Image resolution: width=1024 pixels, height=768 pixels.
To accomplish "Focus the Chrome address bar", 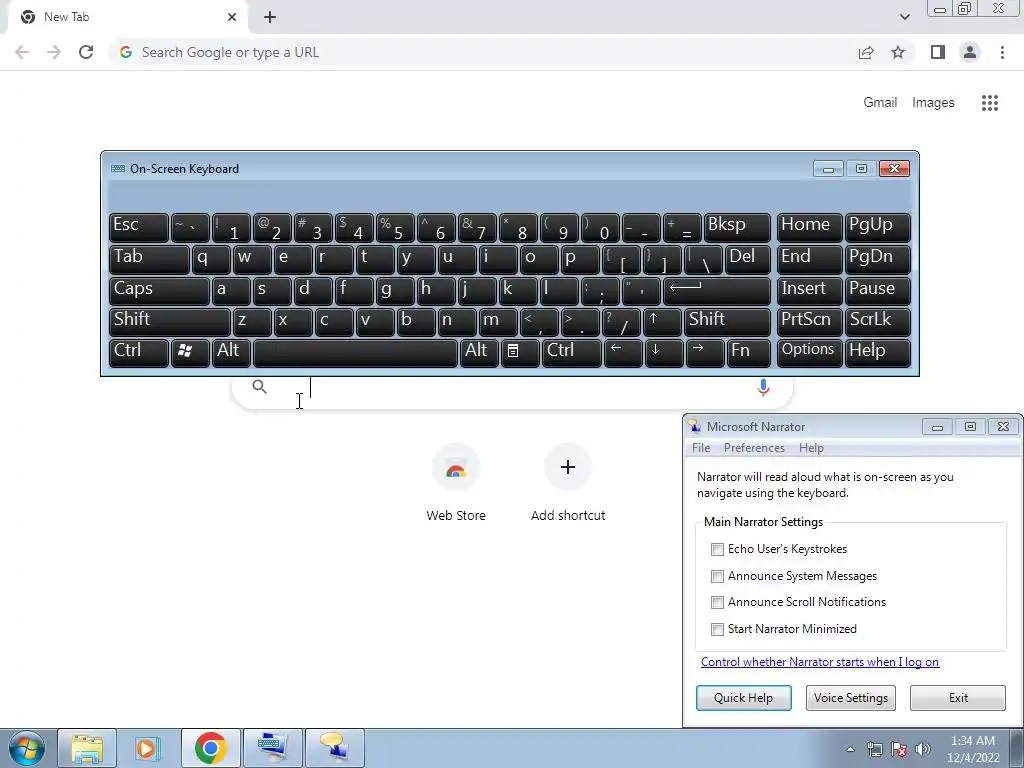I will 483,52.
